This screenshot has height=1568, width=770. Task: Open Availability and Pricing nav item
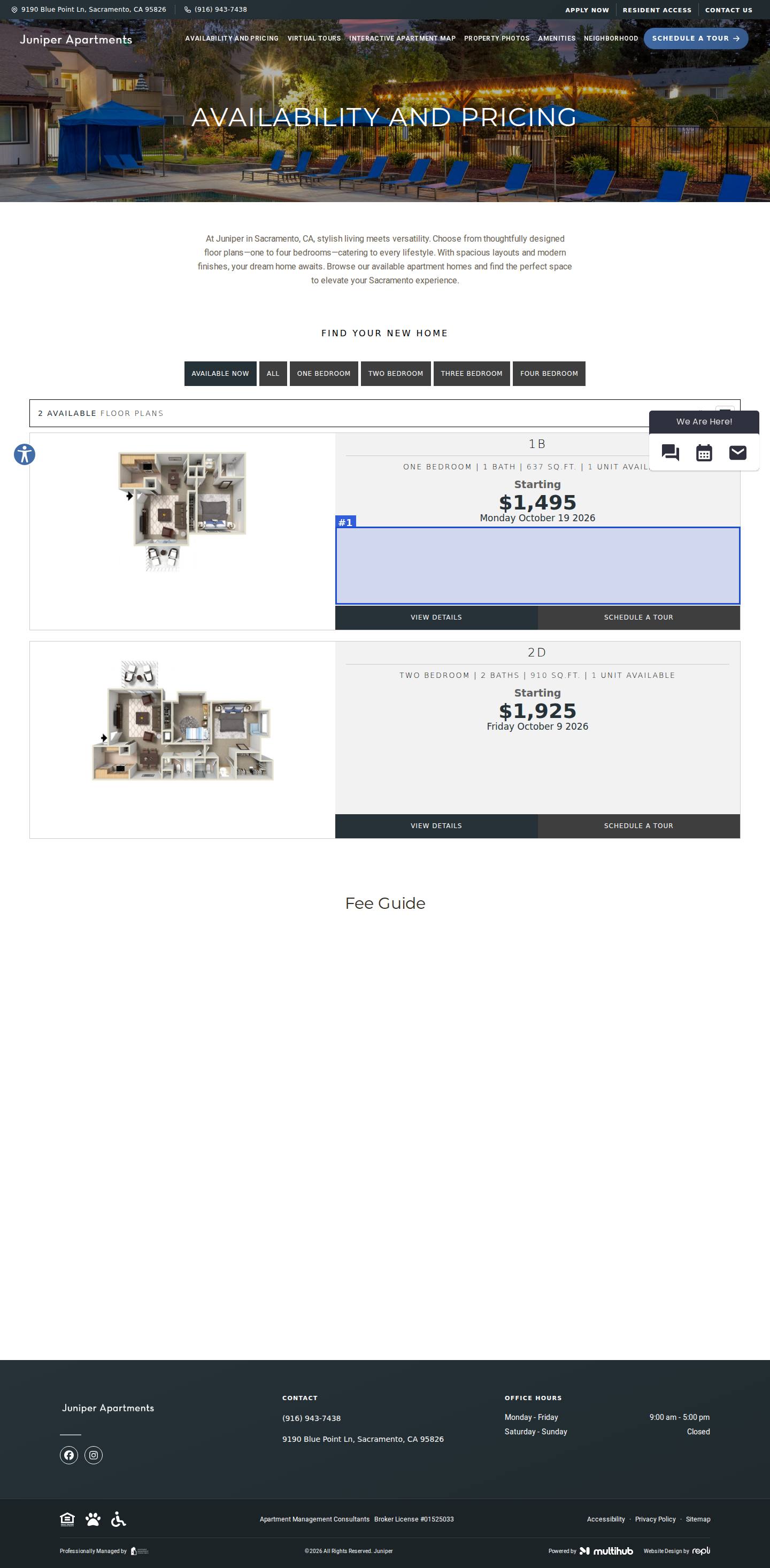point(232,38)
